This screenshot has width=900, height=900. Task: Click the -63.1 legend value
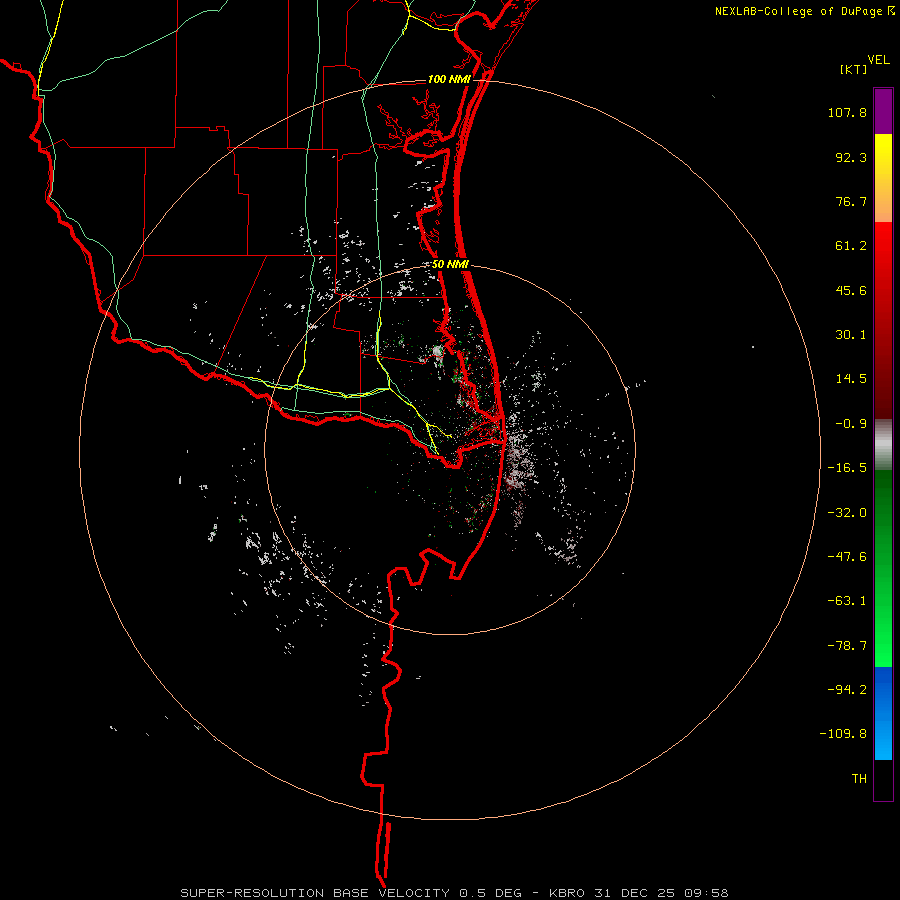[847, 601]
